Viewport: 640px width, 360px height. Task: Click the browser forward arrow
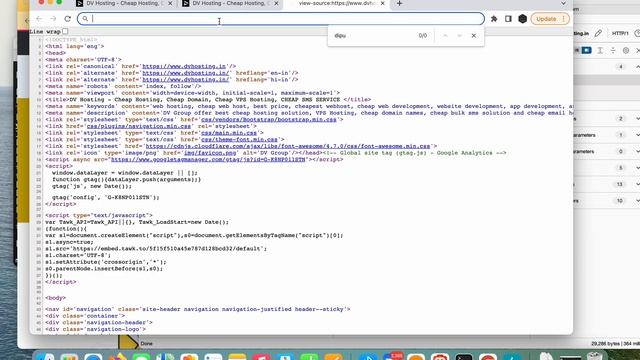click(53, 19)
